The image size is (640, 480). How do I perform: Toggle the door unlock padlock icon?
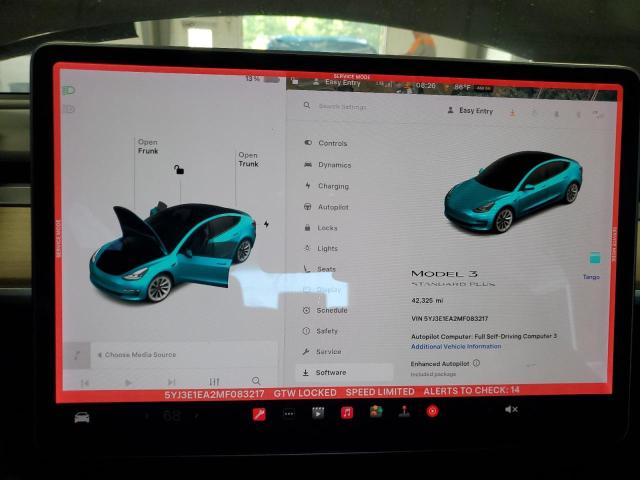(179, 169)
